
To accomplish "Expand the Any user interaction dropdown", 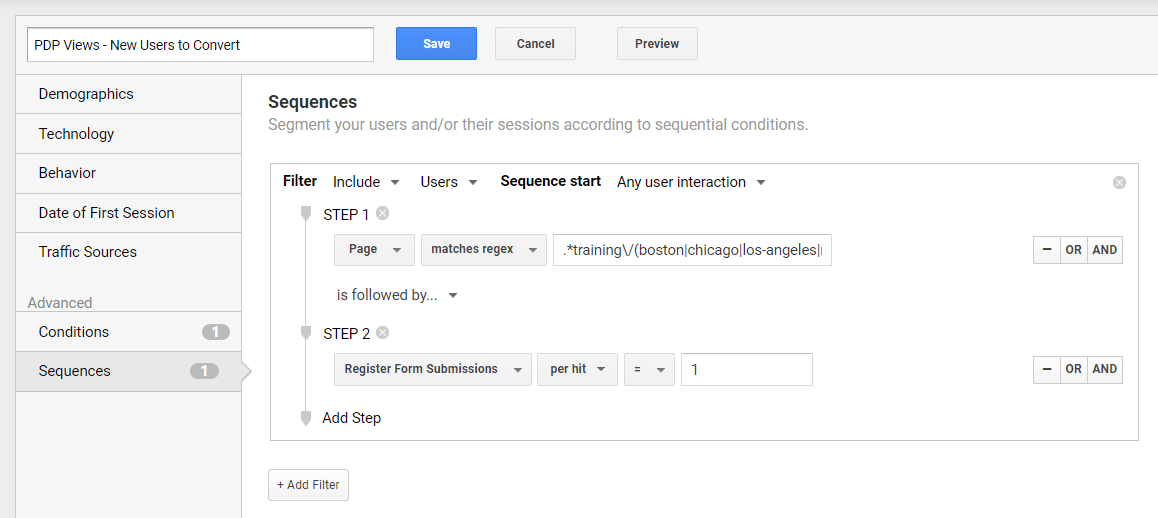I will coord(691,182).
